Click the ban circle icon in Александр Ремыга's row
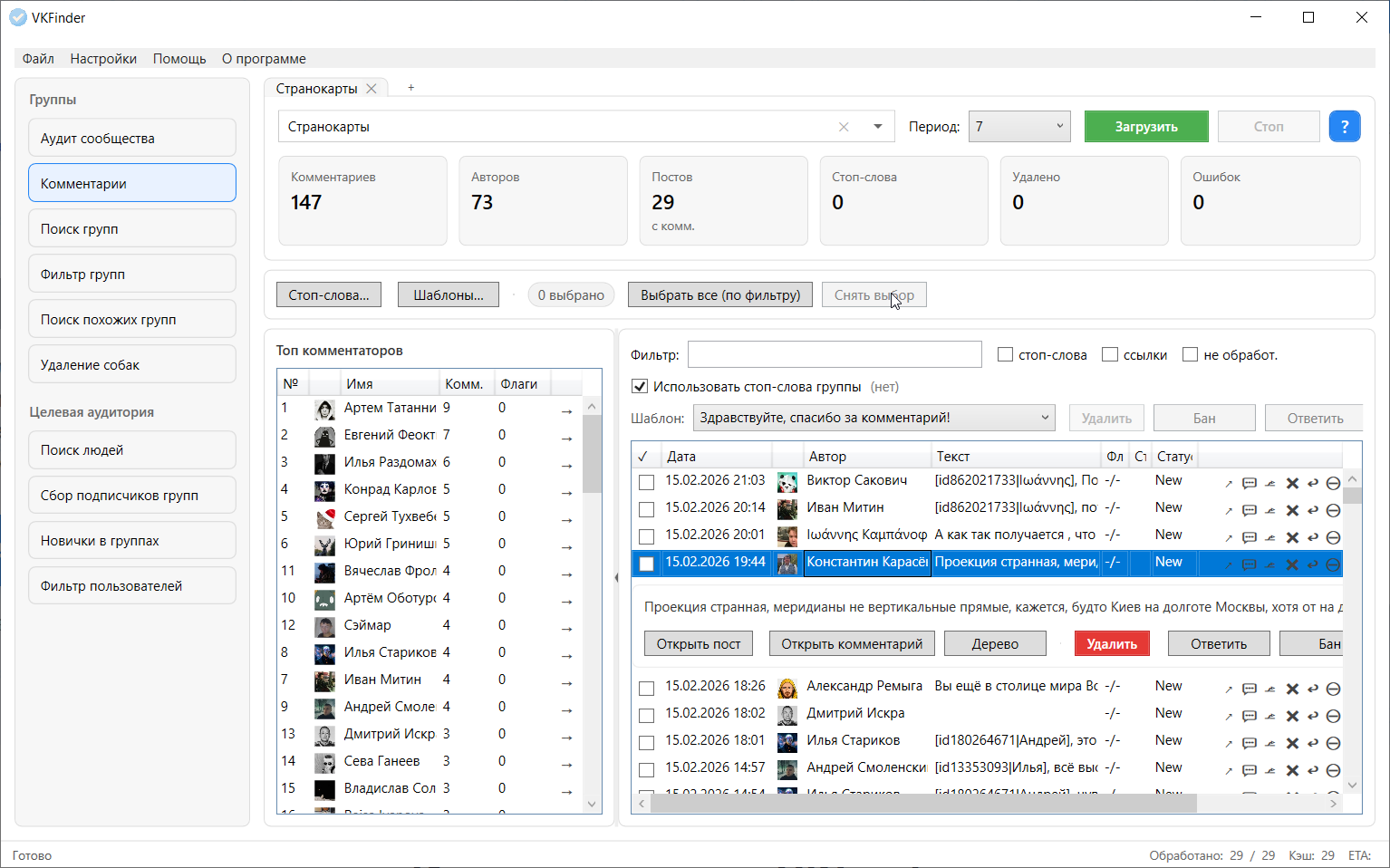Image resolution: width=1390 pixels, height=868 pixels. pyautogui.click(x=1333, y=689)
